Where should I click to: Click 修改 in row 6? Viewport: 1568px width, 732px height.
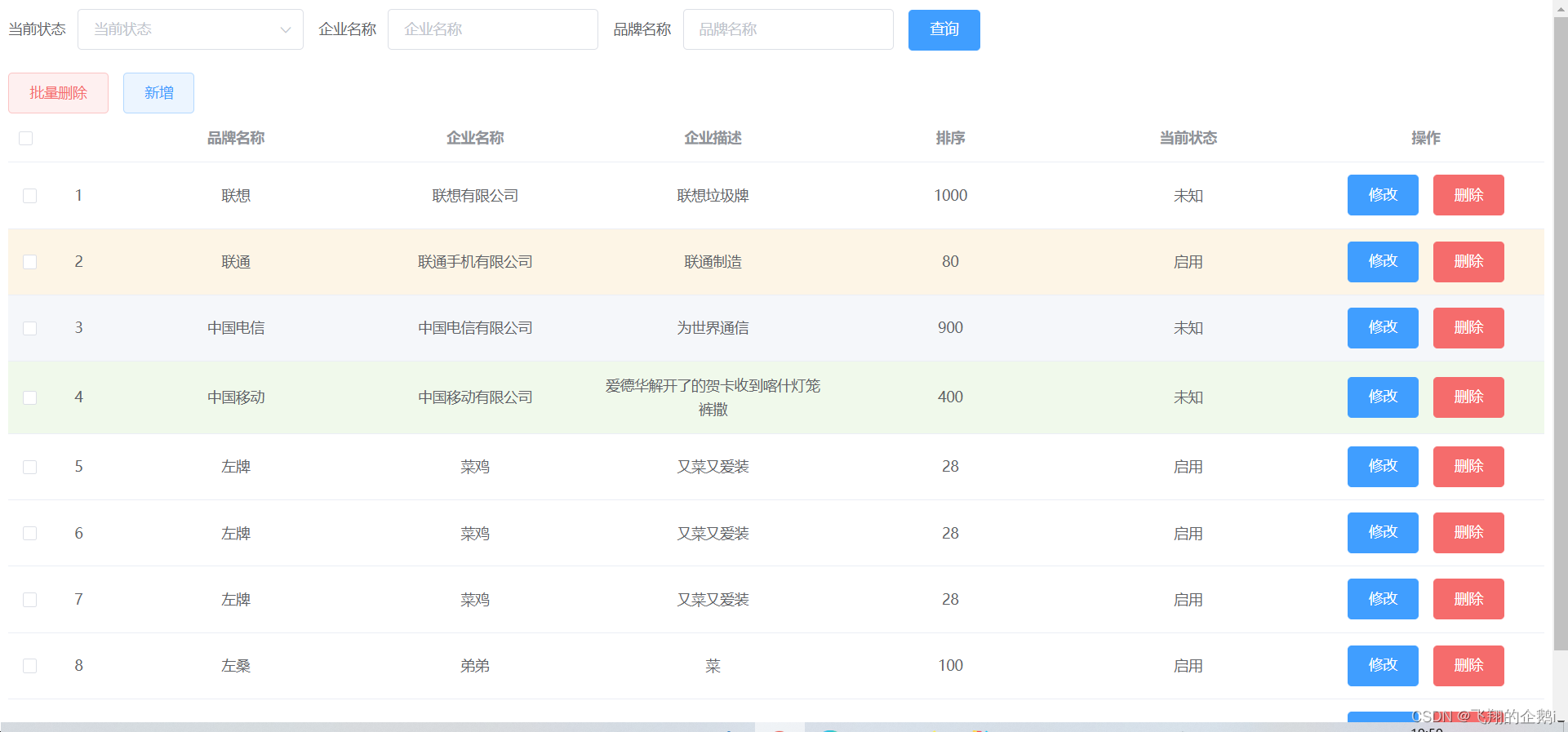click(1383, 533)
